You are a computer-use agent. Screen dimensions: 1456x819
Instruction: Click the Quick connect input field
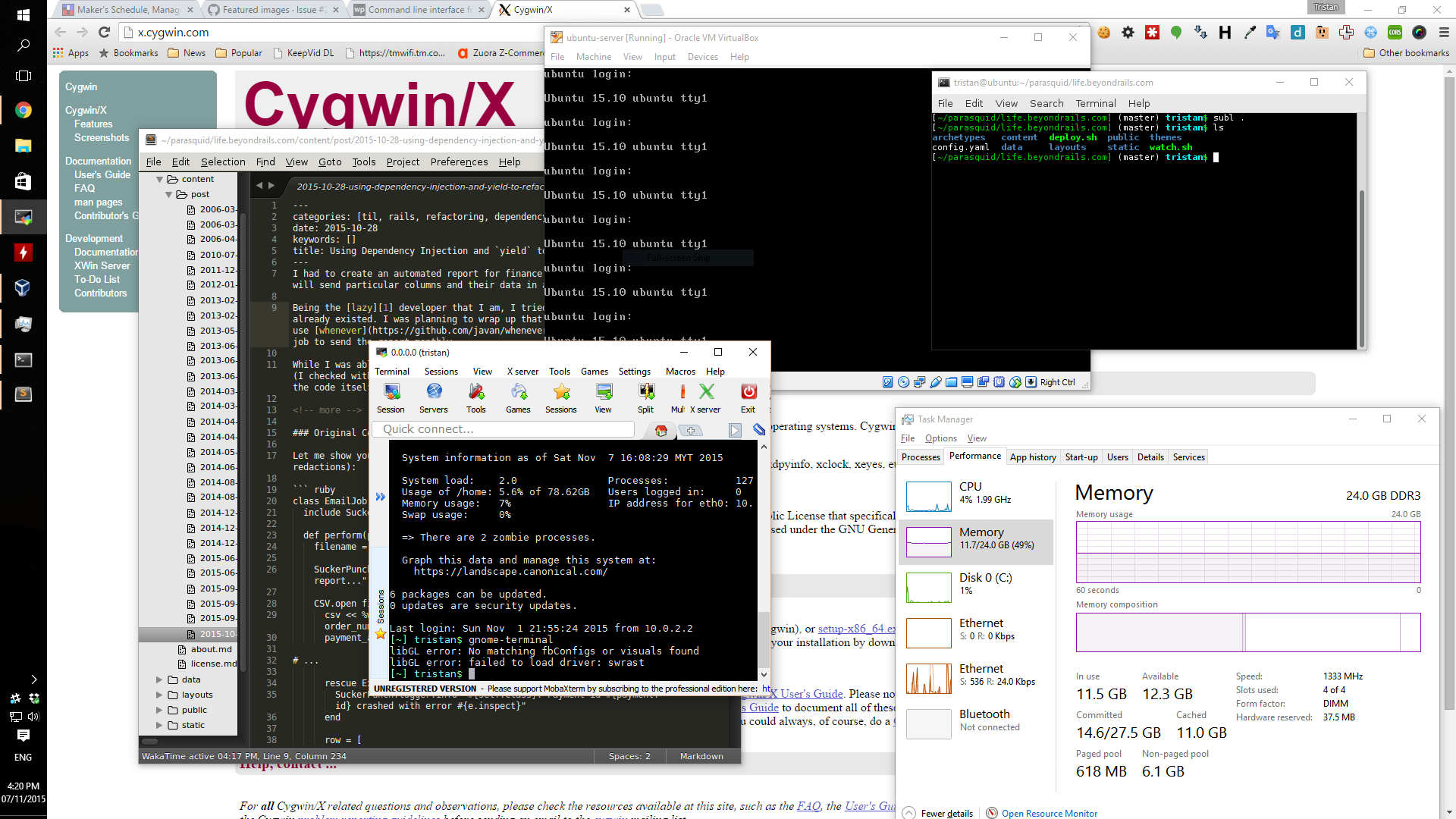504,429
